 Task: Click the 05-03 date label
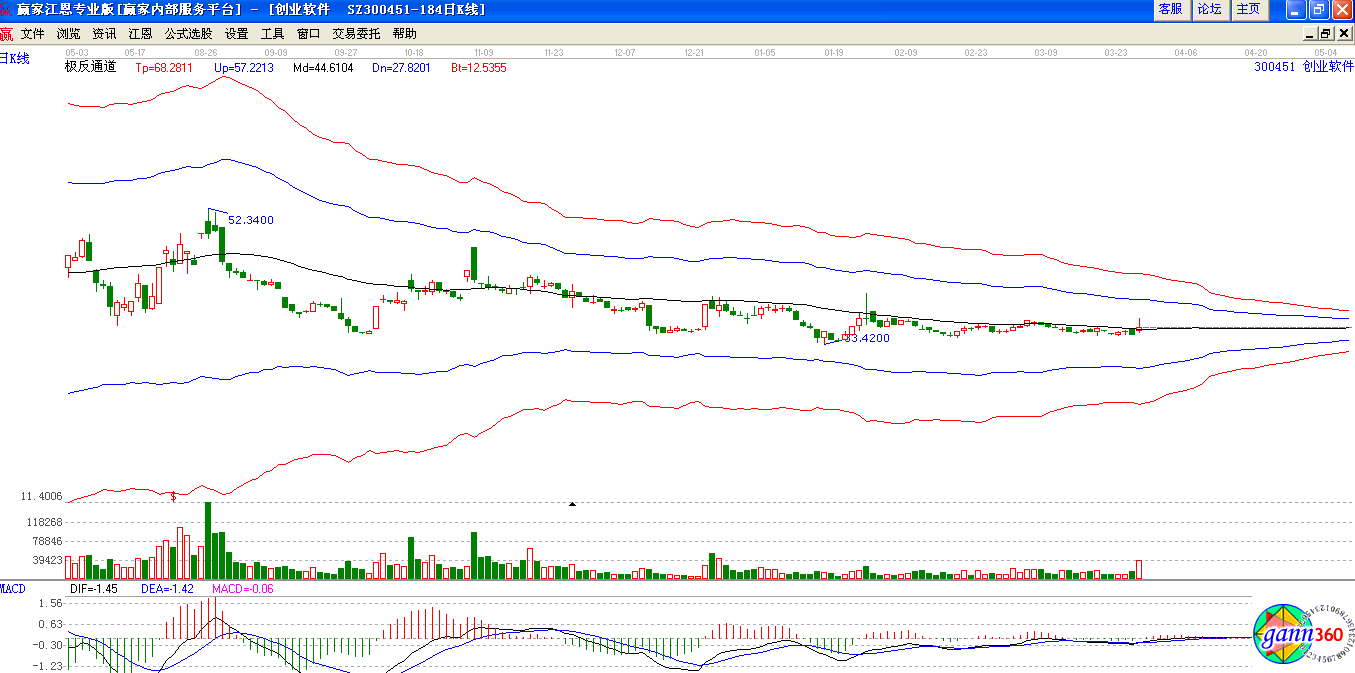tap(77, 51)
